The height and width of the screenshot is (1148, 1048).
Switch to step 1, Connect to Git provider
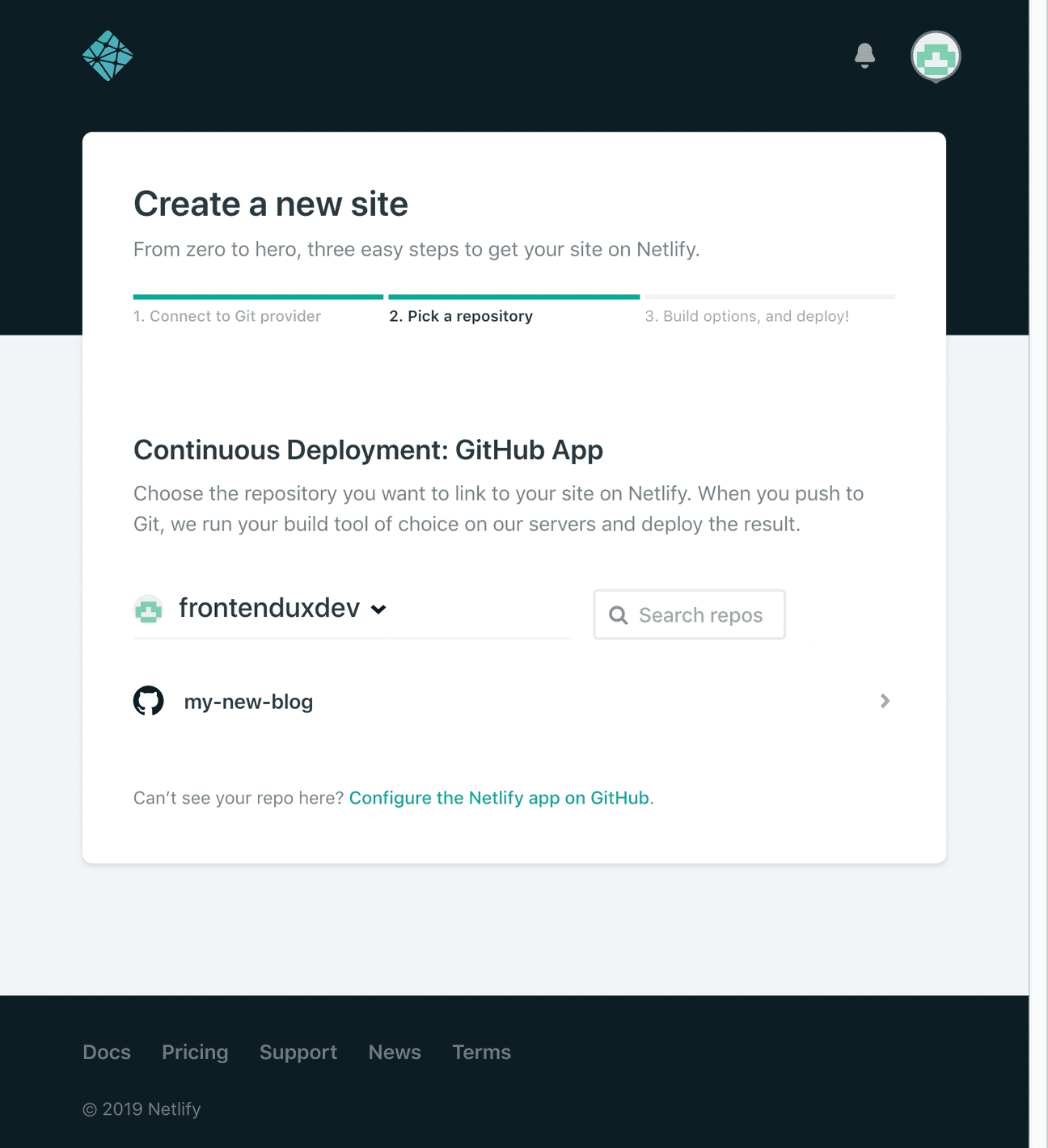click(227, 316)
